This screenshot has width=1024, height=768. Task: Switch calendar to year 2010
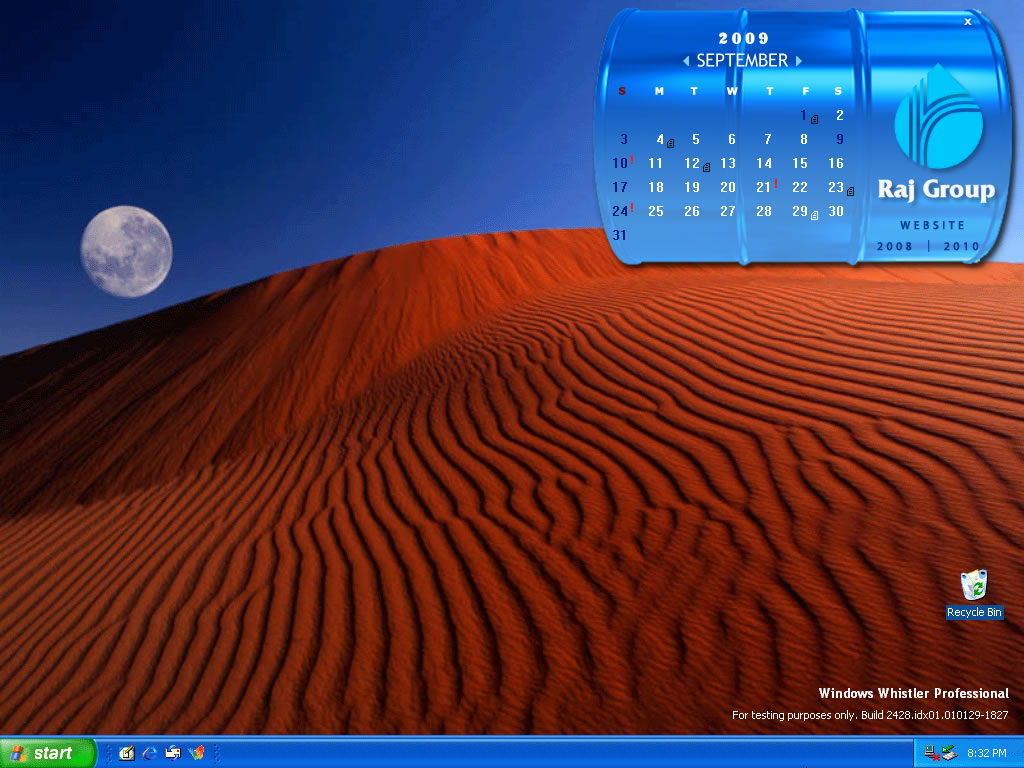(961, 246)
